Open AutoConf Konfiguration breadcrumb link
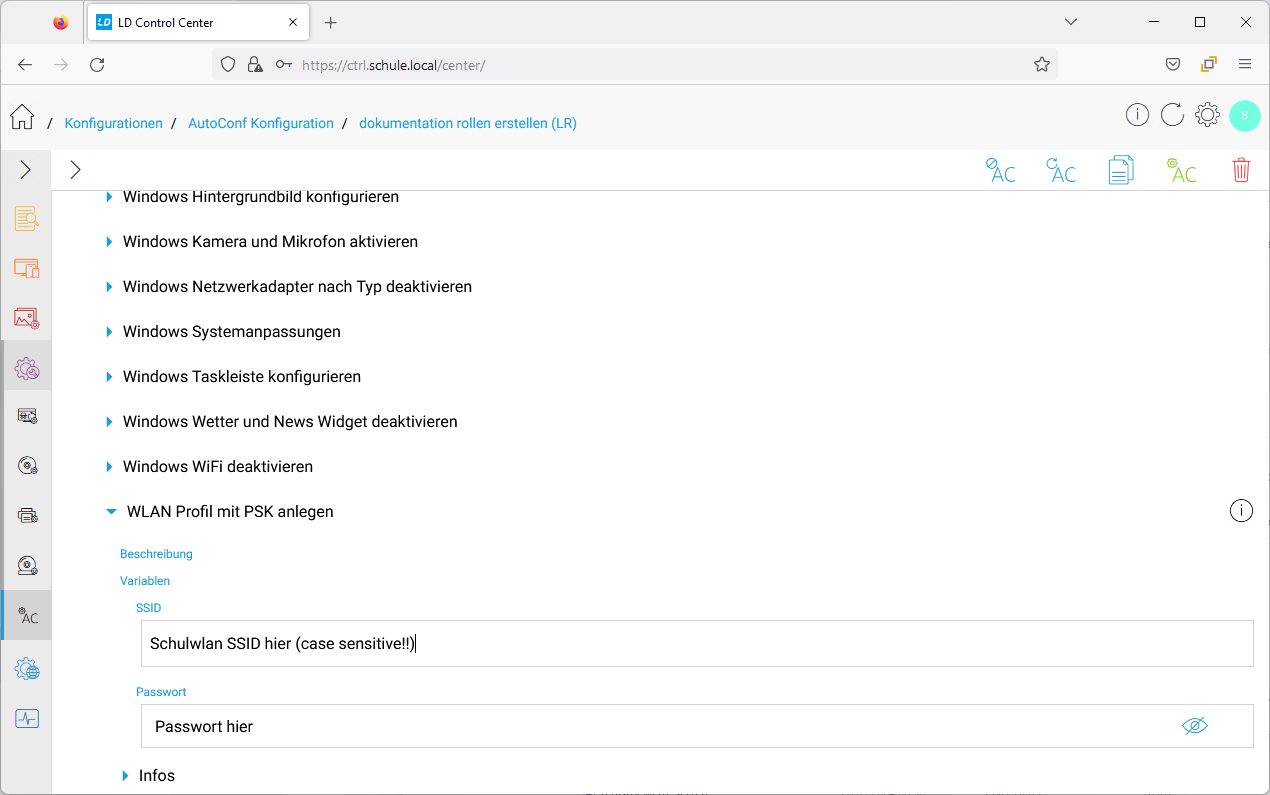1270x795 pixels. pos(261,123)
